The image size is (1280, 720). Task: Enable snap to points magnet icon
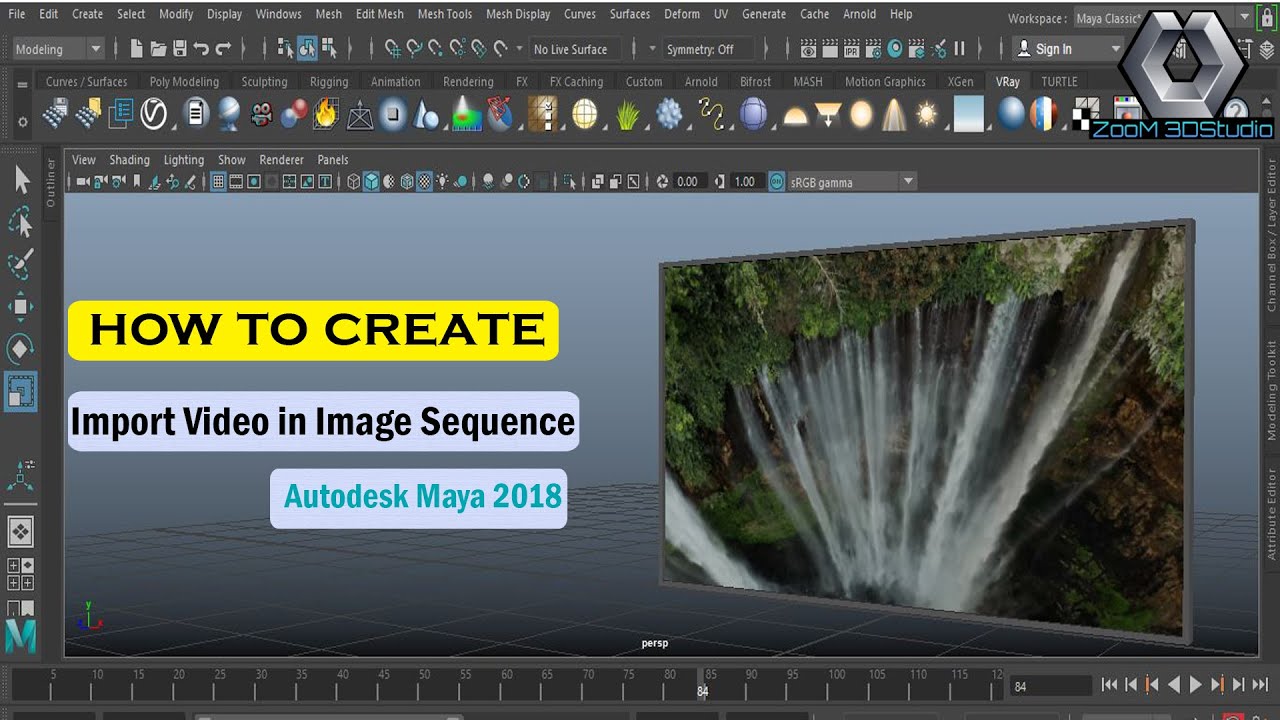[x=436, y=48]
